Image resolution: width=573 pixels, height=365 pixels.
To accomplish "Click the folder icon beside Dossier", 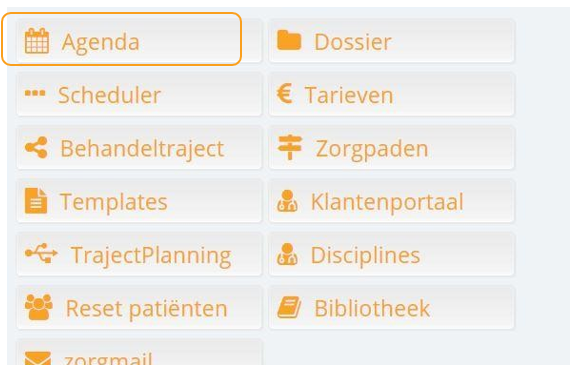I will tap(289, 40).
